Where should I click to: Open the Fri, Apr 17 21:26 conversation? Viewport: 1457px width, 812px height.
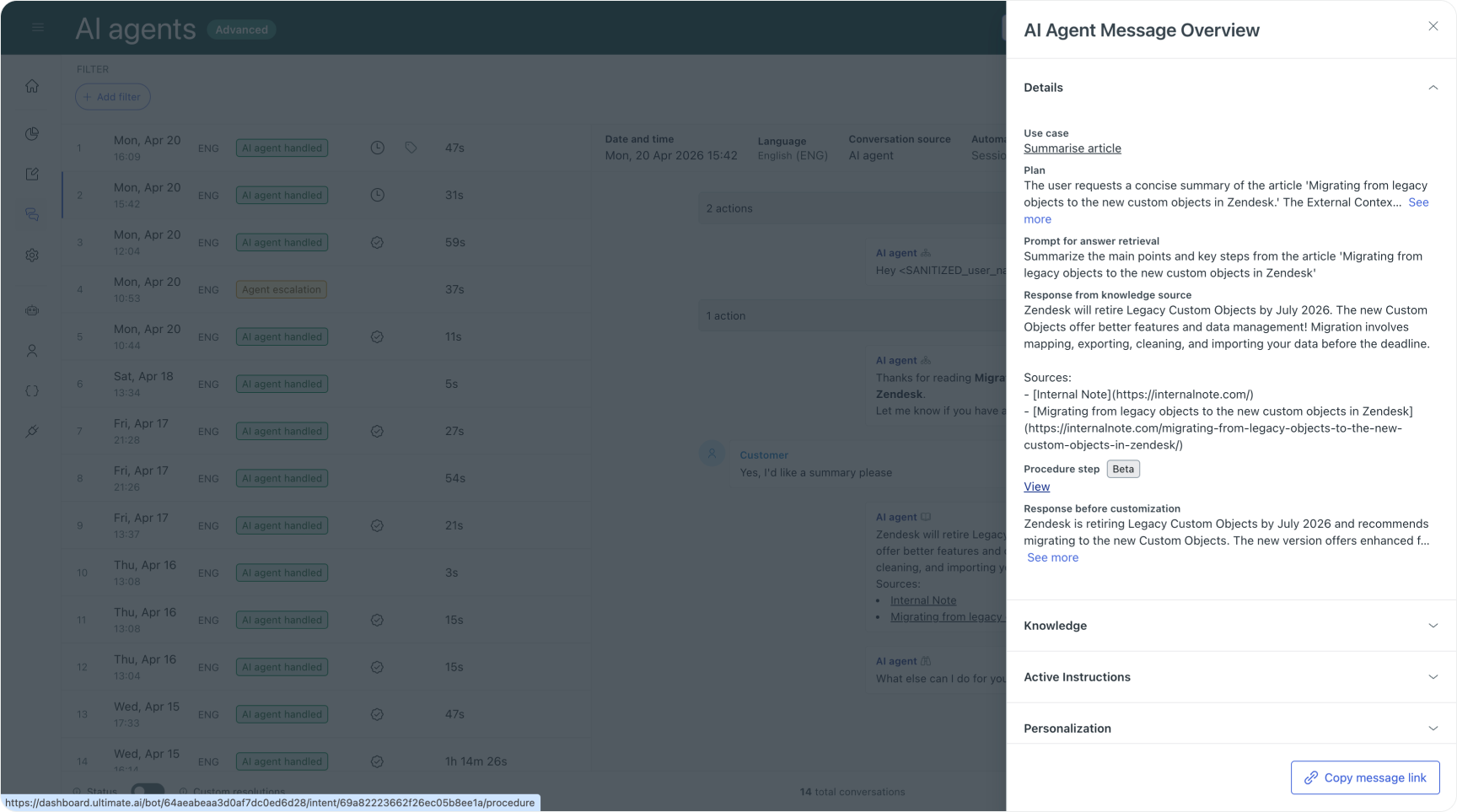pyautogui.click(x=325, y=478)
